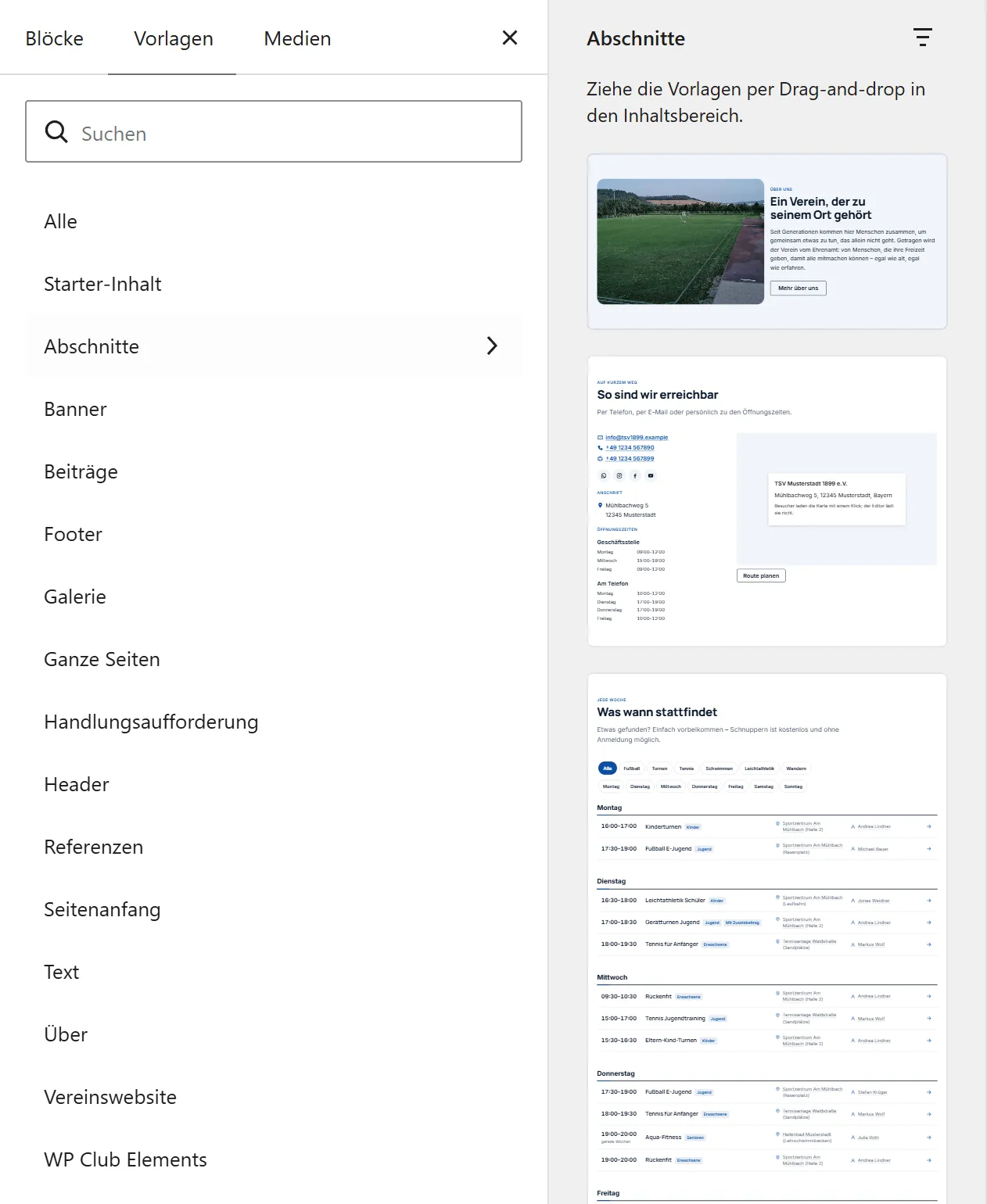Open the pattern filter options icon

point(923,38)
